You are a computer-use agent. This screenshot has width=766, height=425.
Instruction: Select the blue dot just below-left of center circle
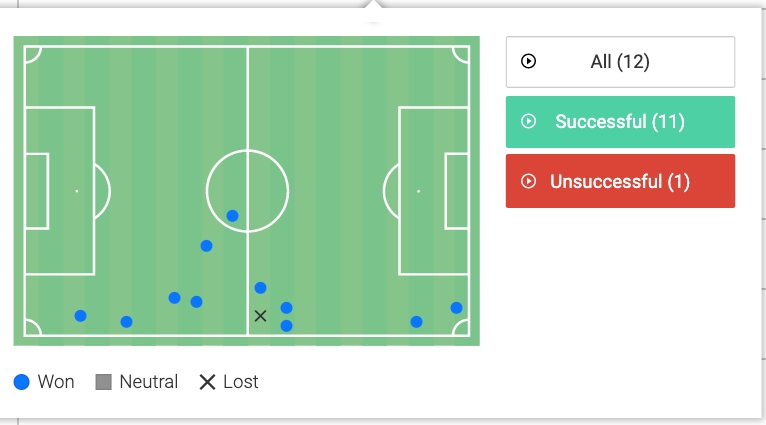(206, 245)
